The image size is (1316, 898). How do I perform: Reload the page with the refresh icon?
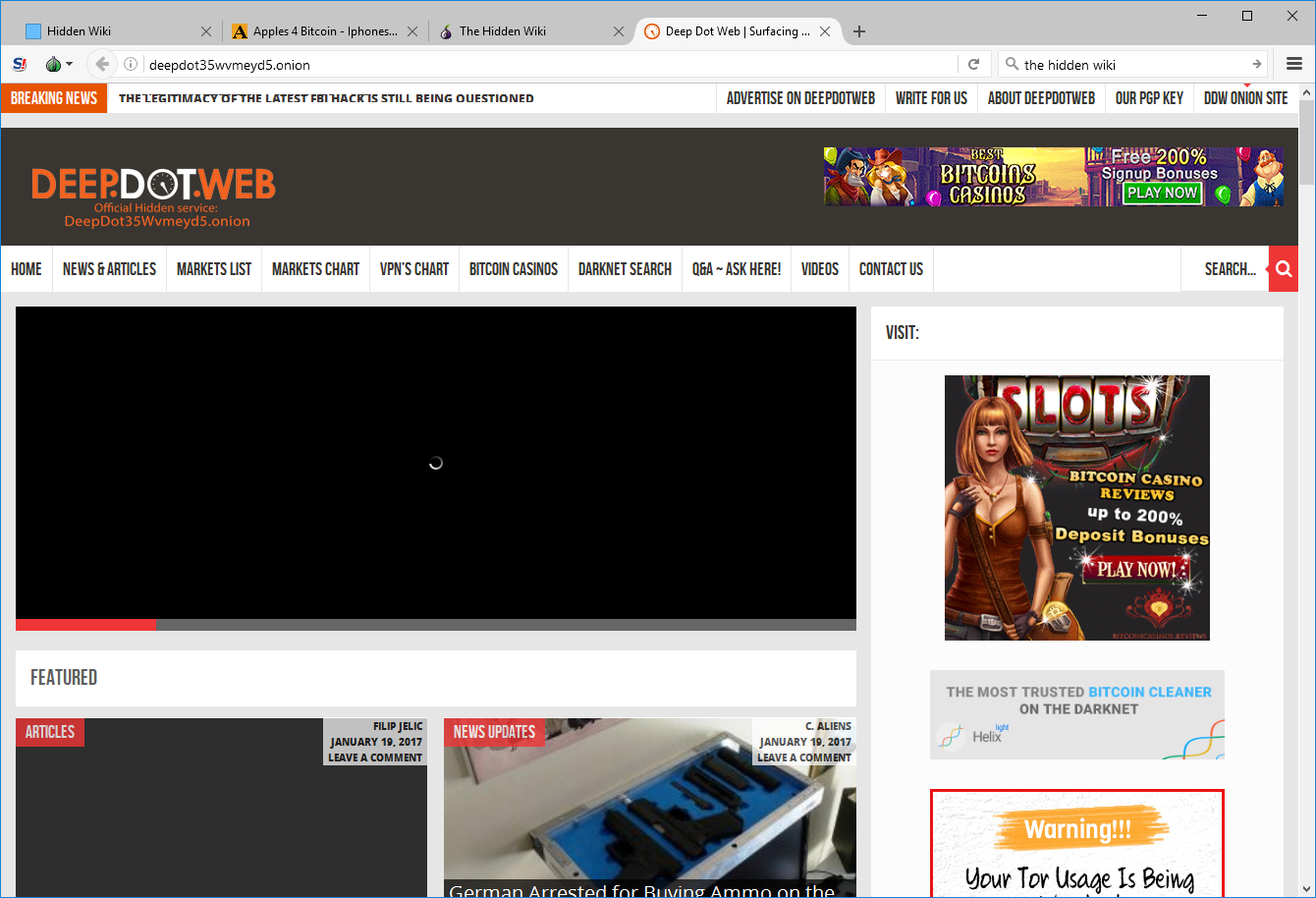click(x=973, y=65)
